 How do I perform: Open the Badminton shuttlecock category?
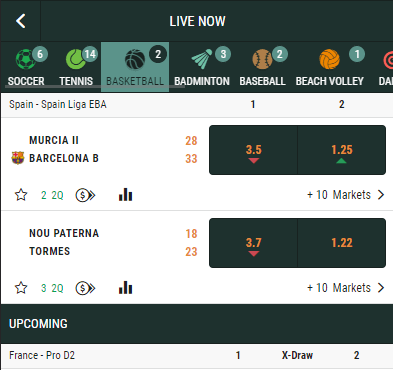tap(202, 67)
